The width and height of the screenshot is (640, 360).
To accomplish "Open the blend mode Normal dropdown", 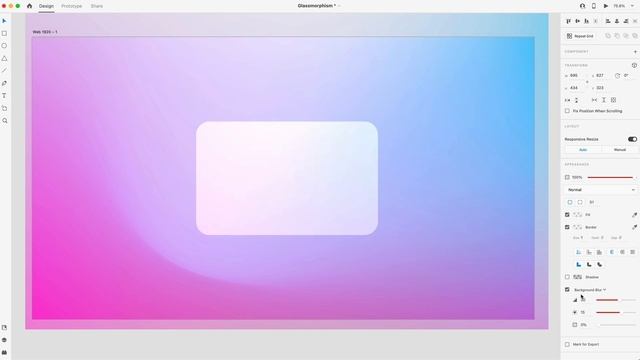I will pos(601,190).
